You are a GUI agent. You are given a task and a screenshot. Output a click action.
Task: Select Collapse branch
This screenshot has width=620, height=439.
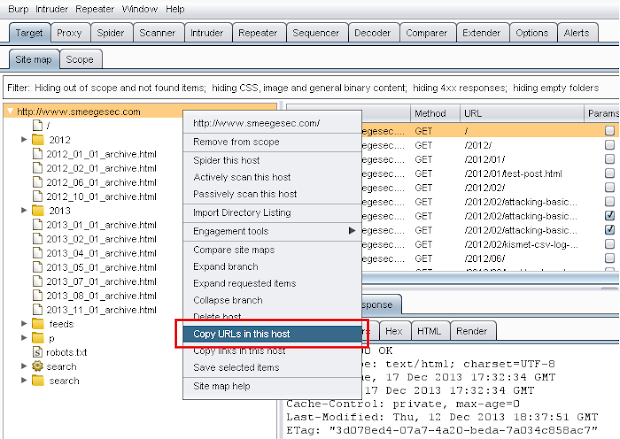tap(272, 300)
